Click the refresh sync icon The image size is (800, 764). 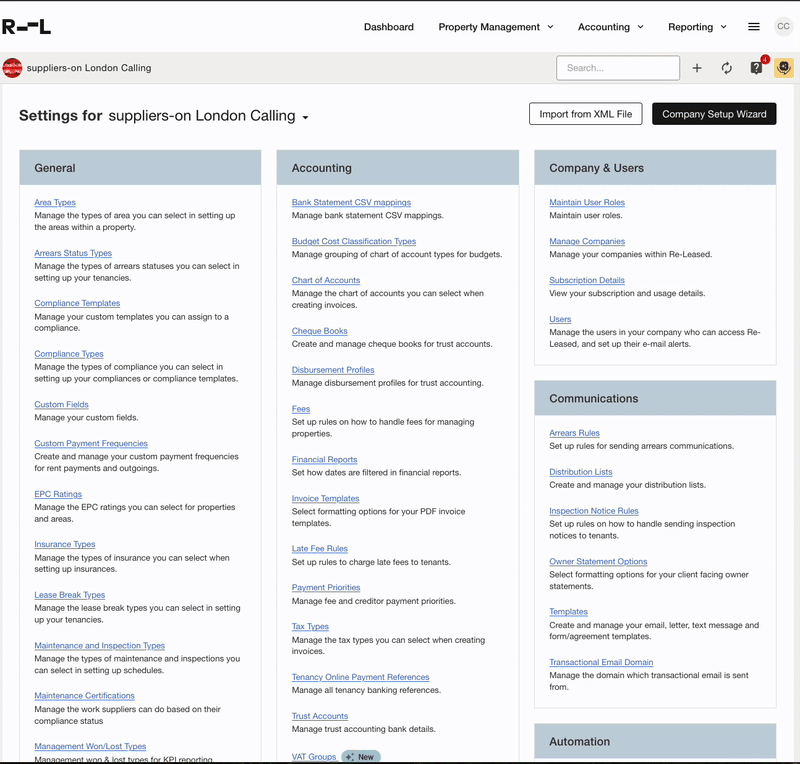[727, 68]
